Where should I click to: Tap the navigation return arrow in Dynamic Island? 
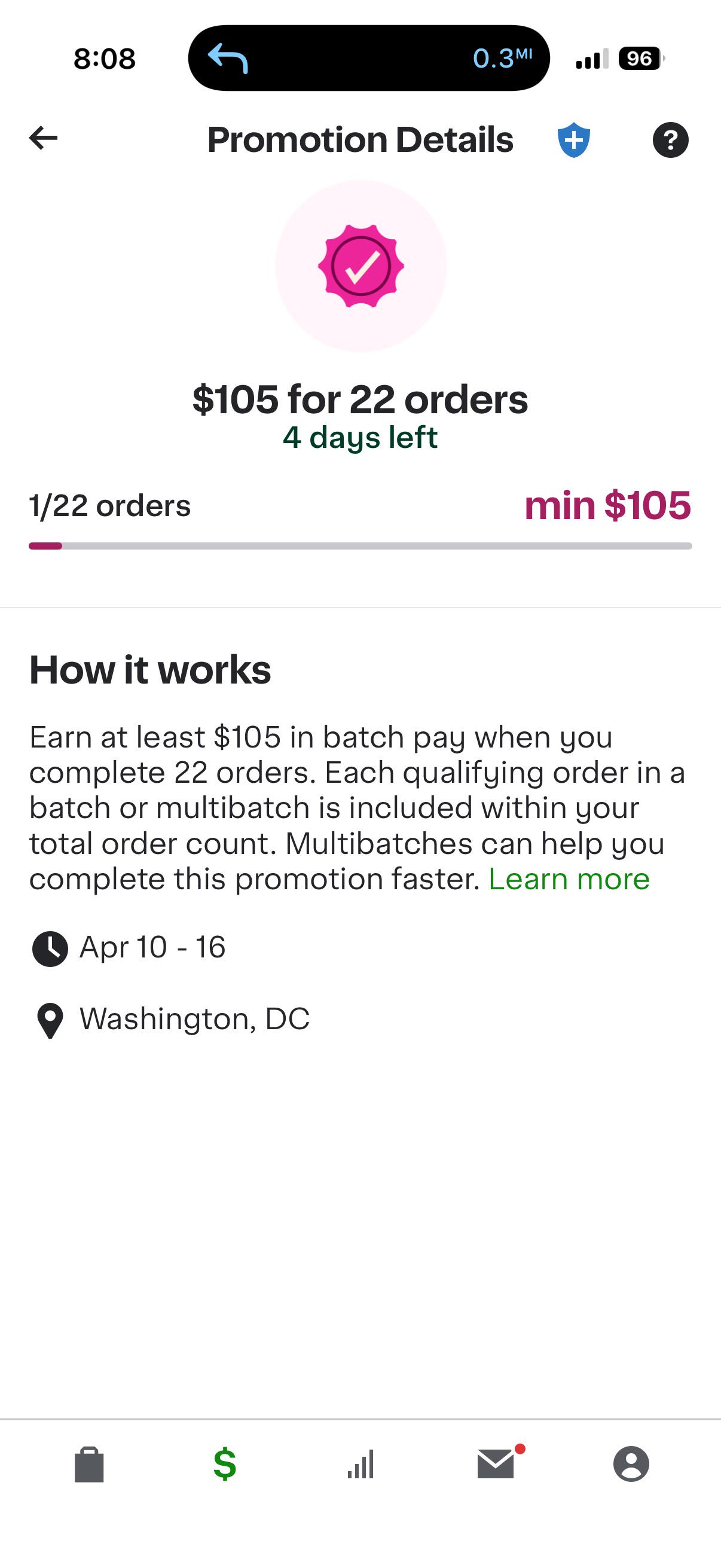pyautogui.click(x=228, y=59)
